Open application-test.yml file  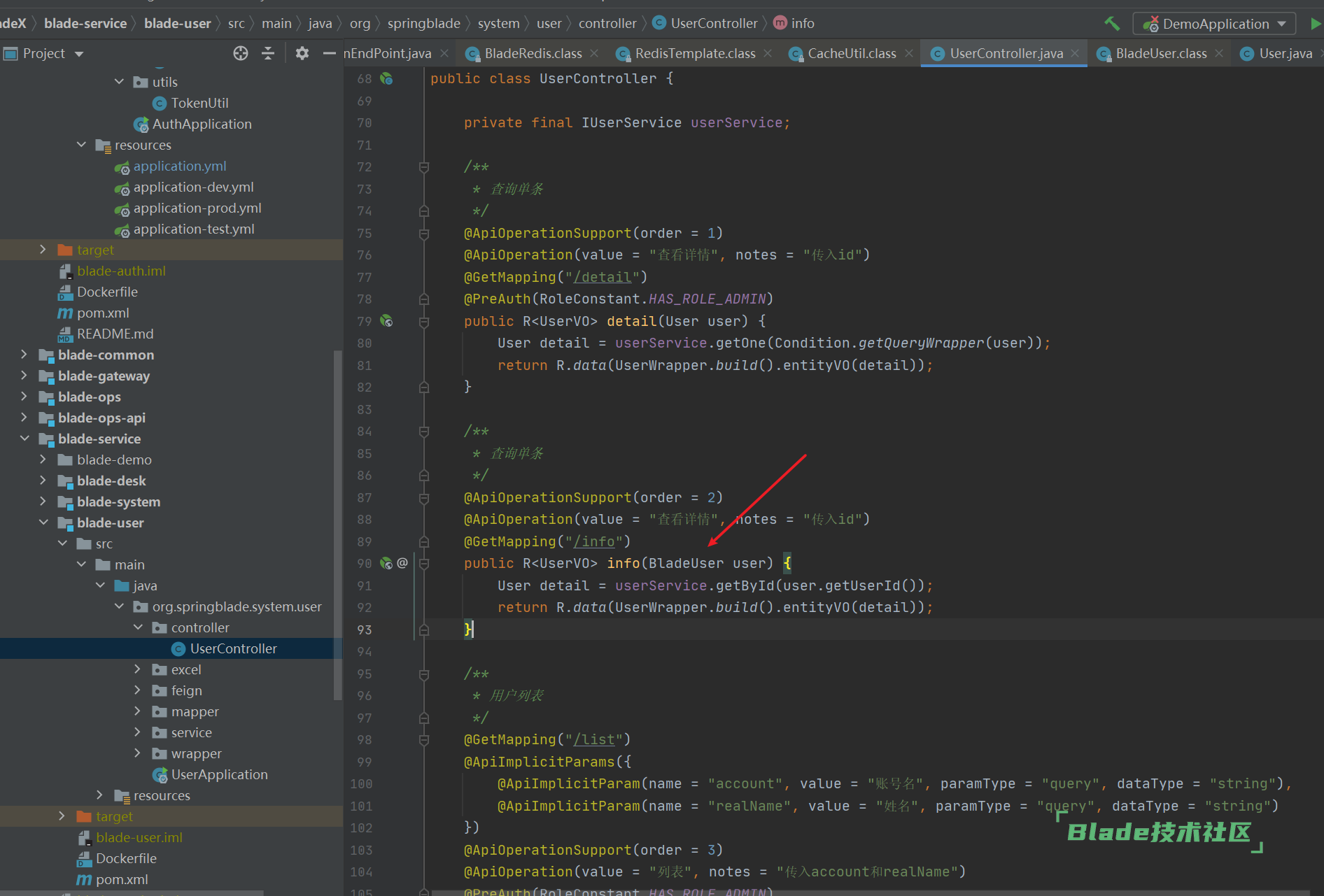pos(193,229)
